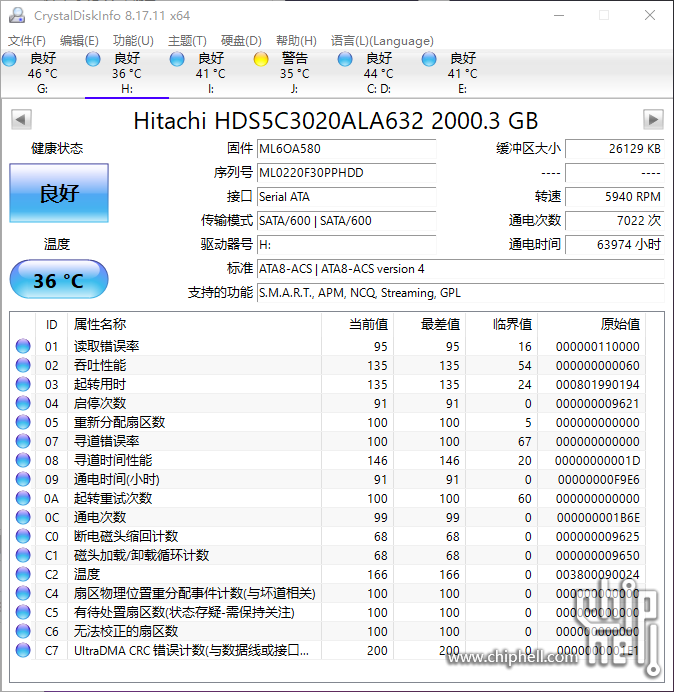This screenshot has height=692, width=674.
Task: Click the buffer size value 26129 KB
Action: [x=615, y=149]
